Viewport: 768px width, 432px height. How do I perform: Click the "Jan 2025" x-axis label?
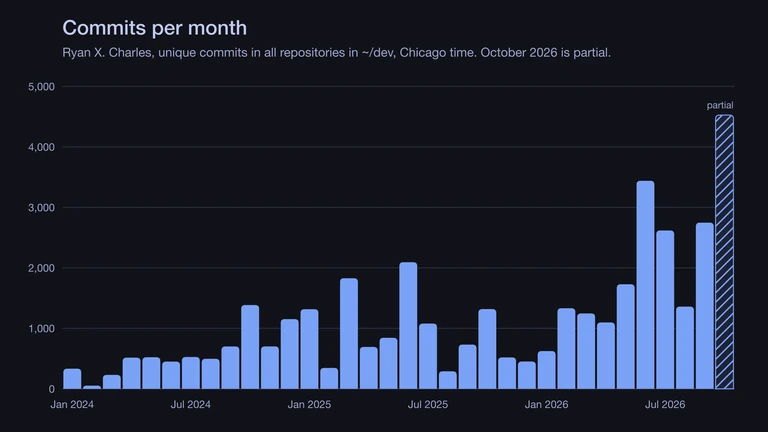point(309,405)
